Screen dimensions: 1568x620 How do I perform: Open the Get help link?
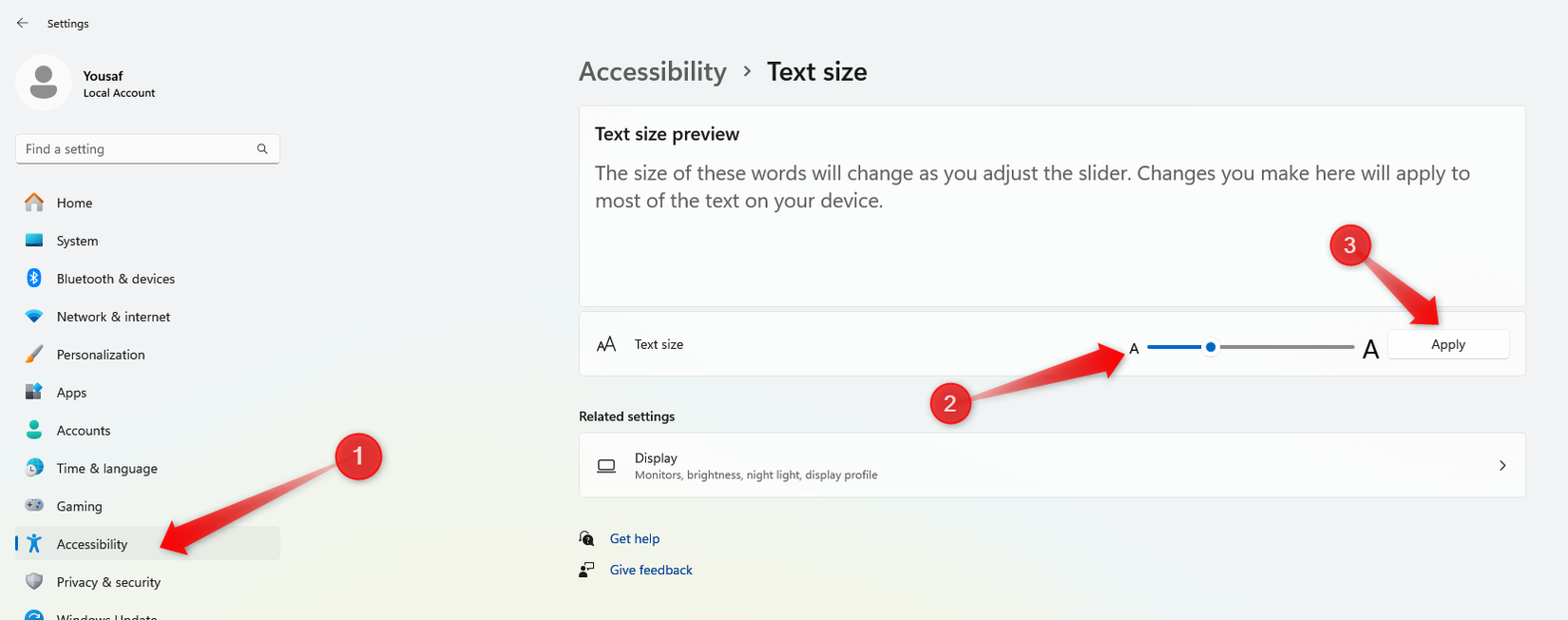634,539
